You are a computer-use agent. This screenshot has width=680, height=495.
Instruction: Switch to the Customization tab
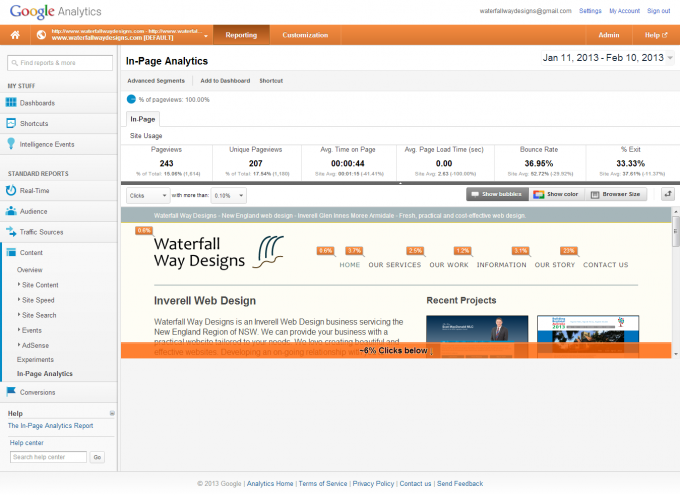coord(305,35)
